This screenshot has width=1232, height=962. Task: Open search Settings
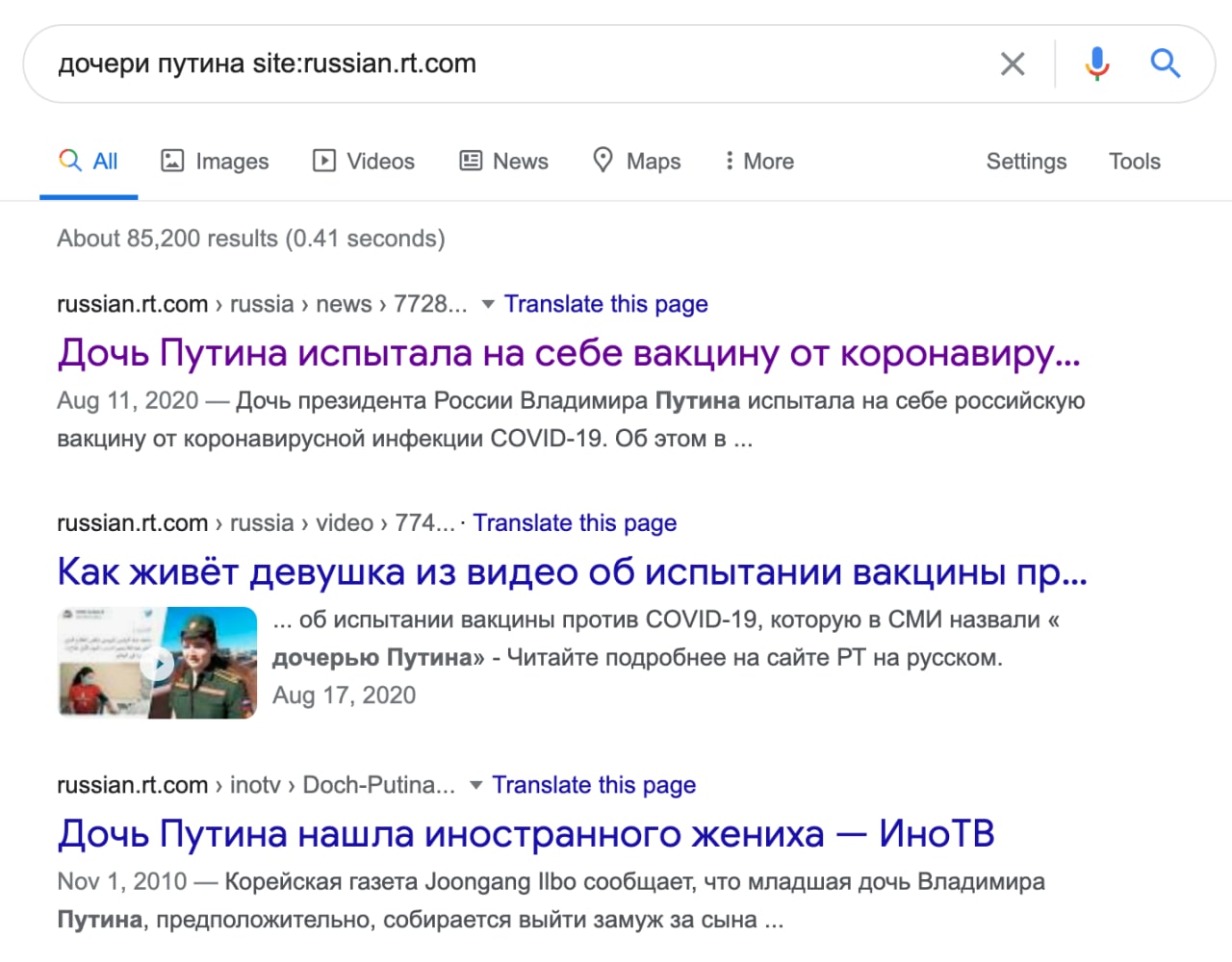point(1026,162)
